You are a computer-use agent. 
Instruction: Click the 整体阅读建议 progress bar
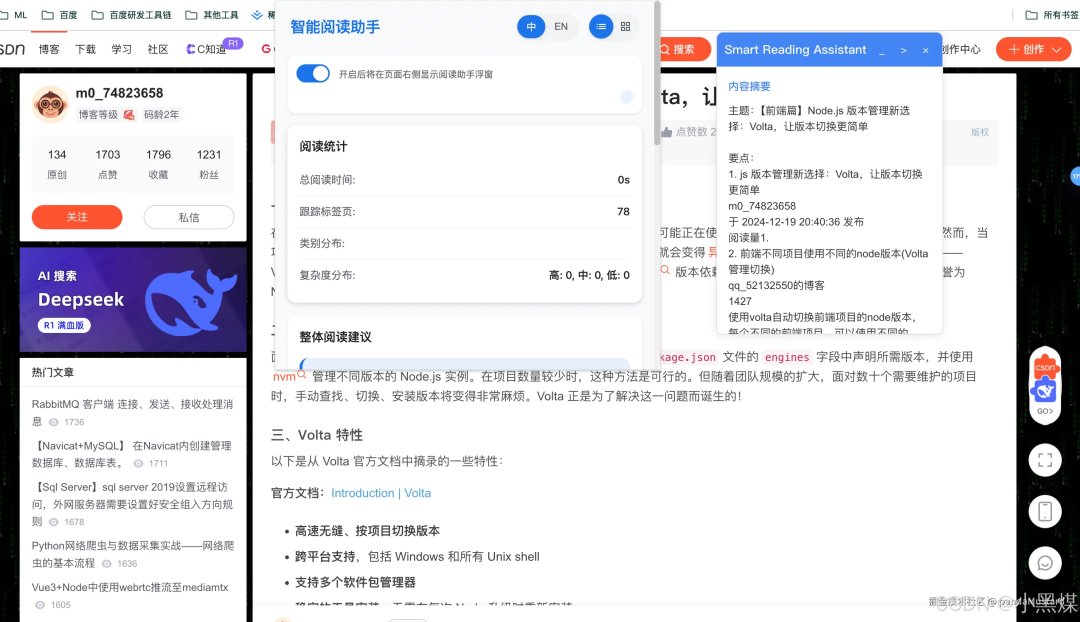tap(465, 364)
